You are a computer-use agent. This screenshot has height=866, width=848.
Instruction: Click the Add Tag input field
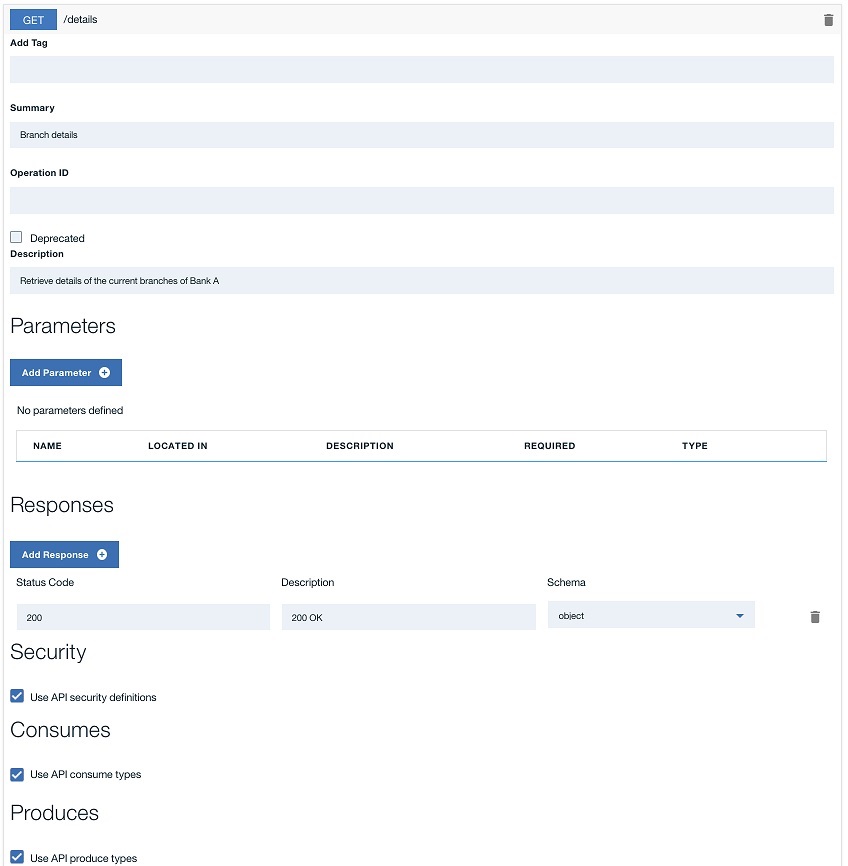421,69
